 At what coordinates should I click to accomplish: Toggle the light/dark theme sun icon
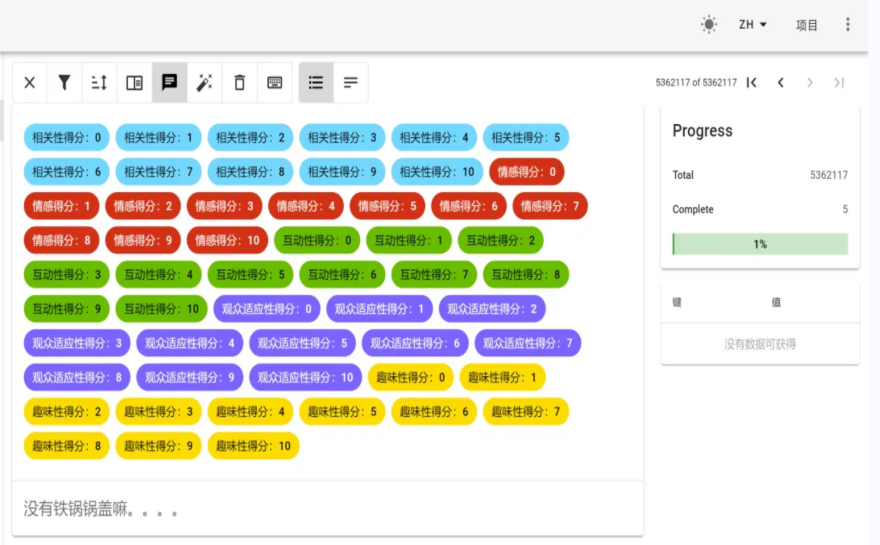tap(709, 25)
